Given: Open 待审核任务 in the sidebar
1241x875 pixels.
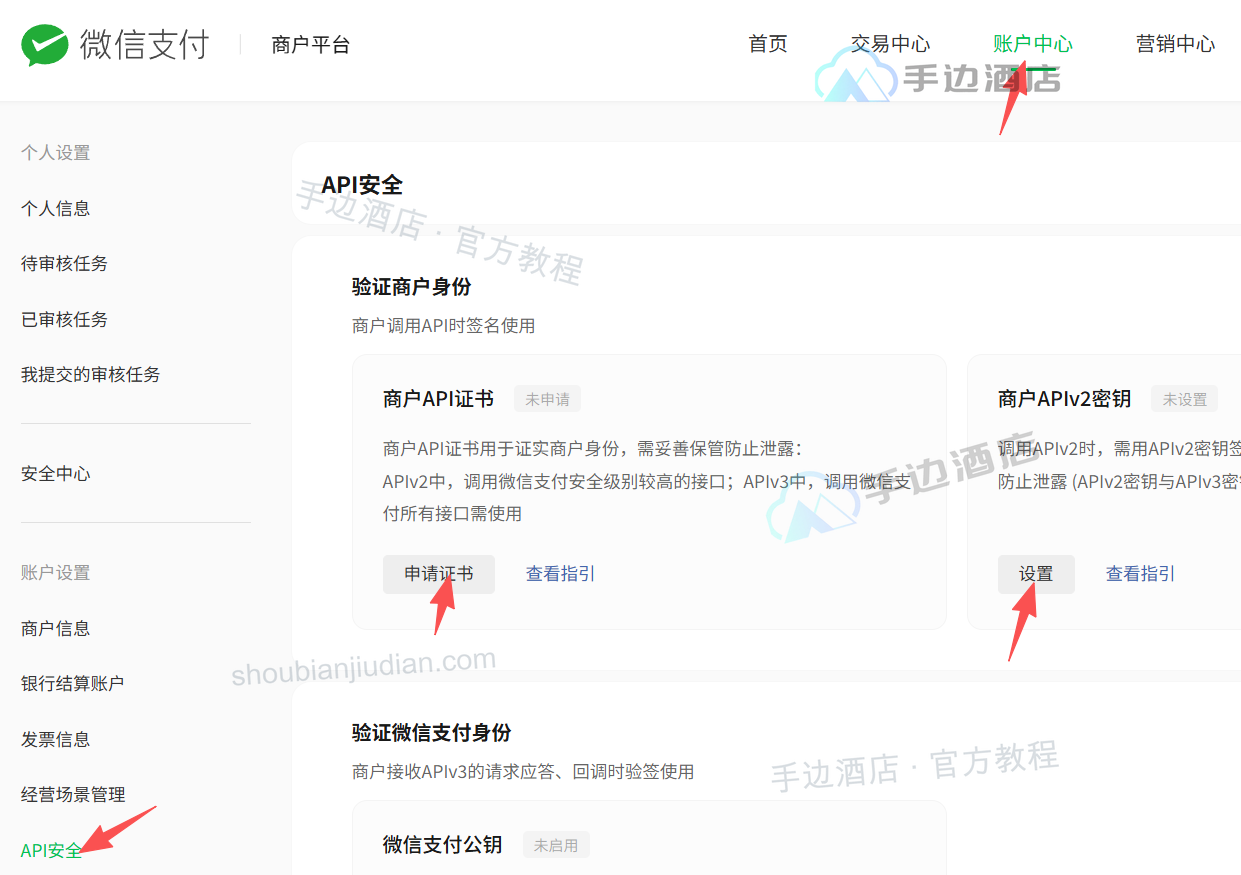Looking at the screenshot, I should point(65,263).
